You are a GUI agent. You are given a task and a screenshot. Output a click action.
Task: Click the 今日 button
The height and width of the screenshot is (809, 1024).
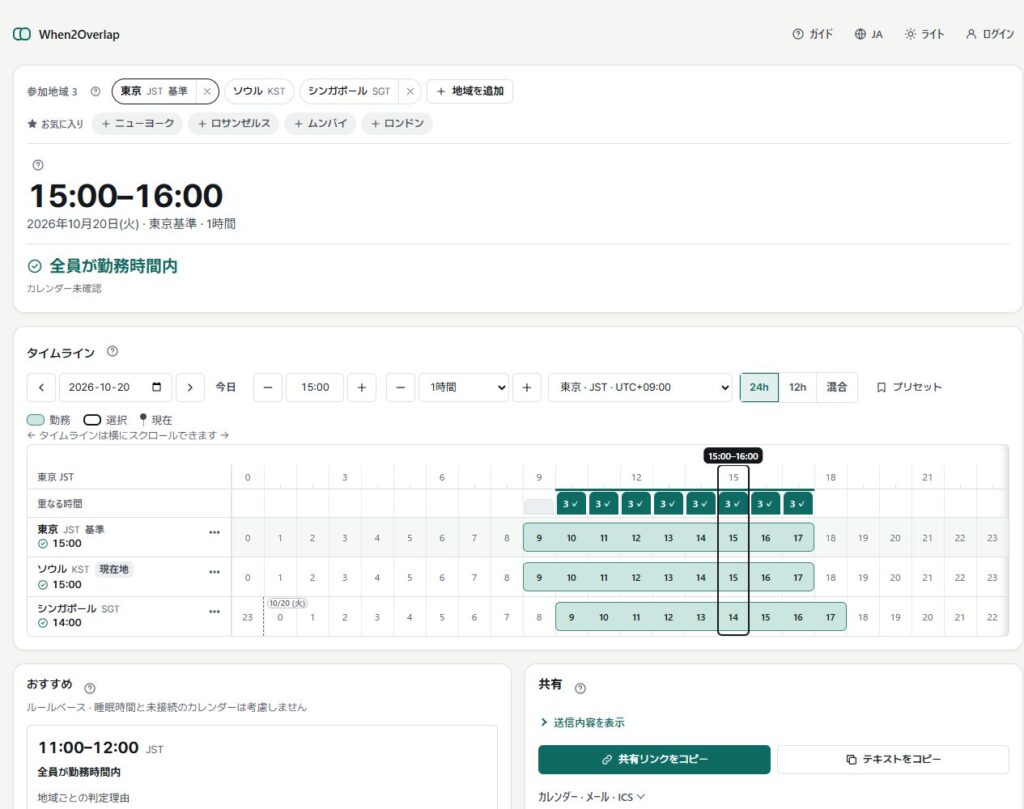(x=225, y=387)
